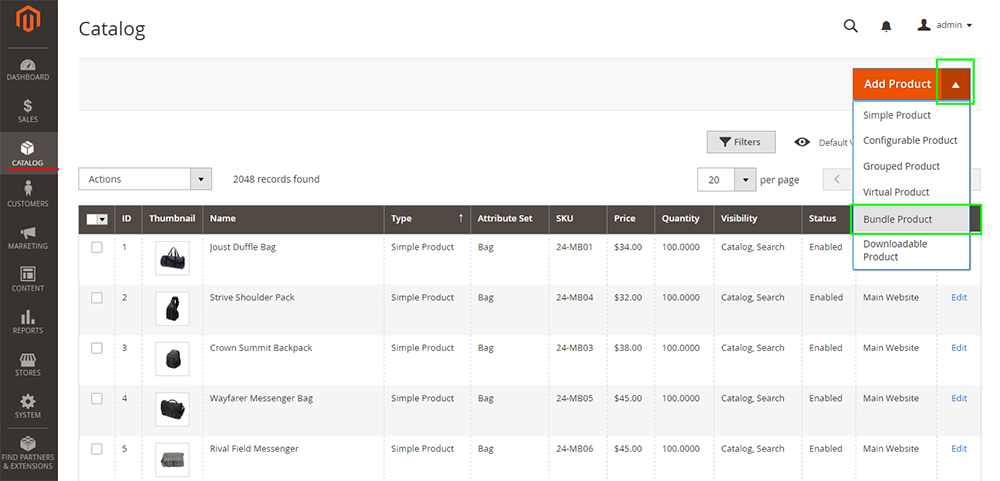This screenshot has width=1000, height=481.
Task: Open the Dashboard sidebar section
Action: tap(28, 70)
